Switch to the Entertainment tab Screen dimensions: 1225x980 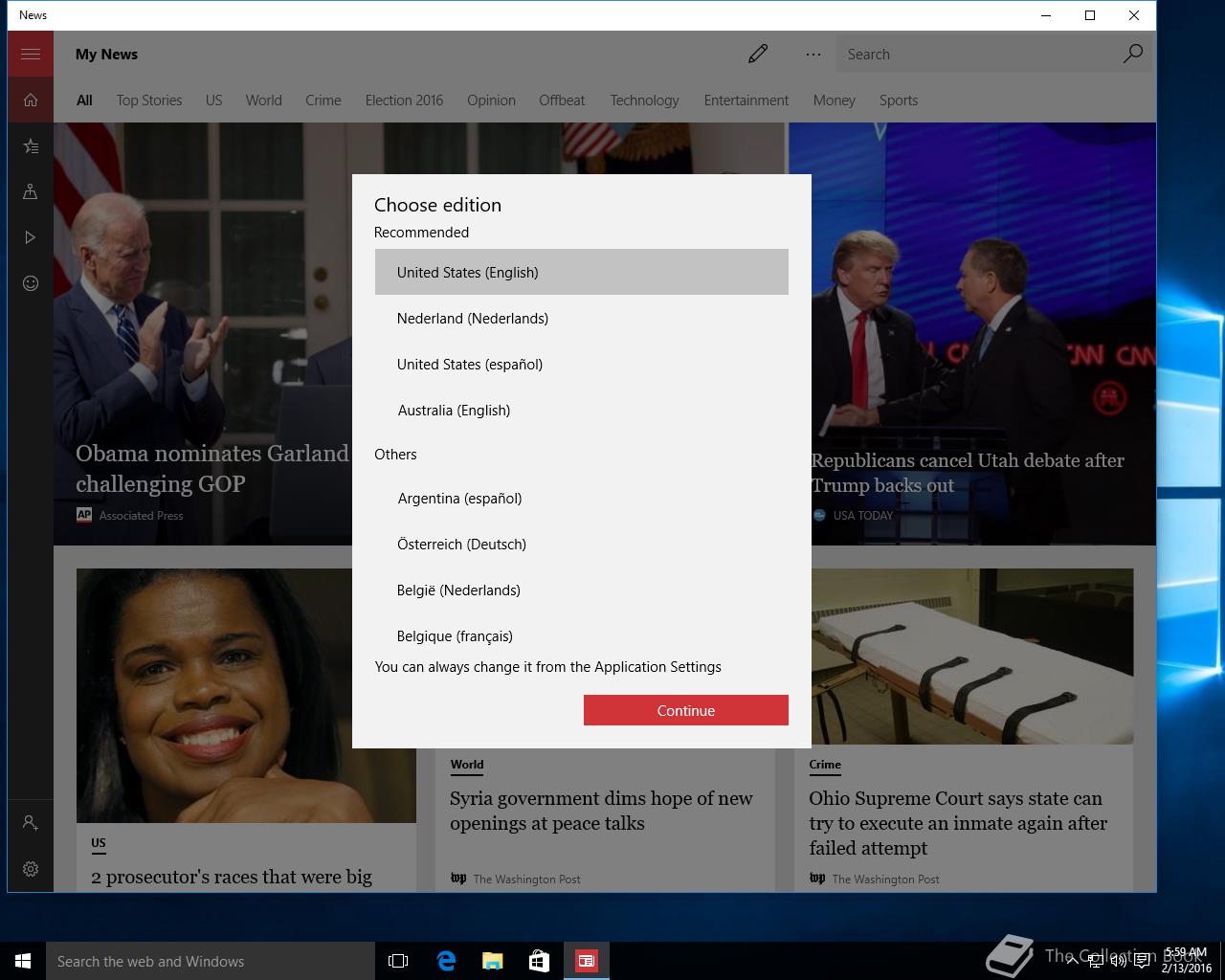pyautogui.click(x=746, y=100)
